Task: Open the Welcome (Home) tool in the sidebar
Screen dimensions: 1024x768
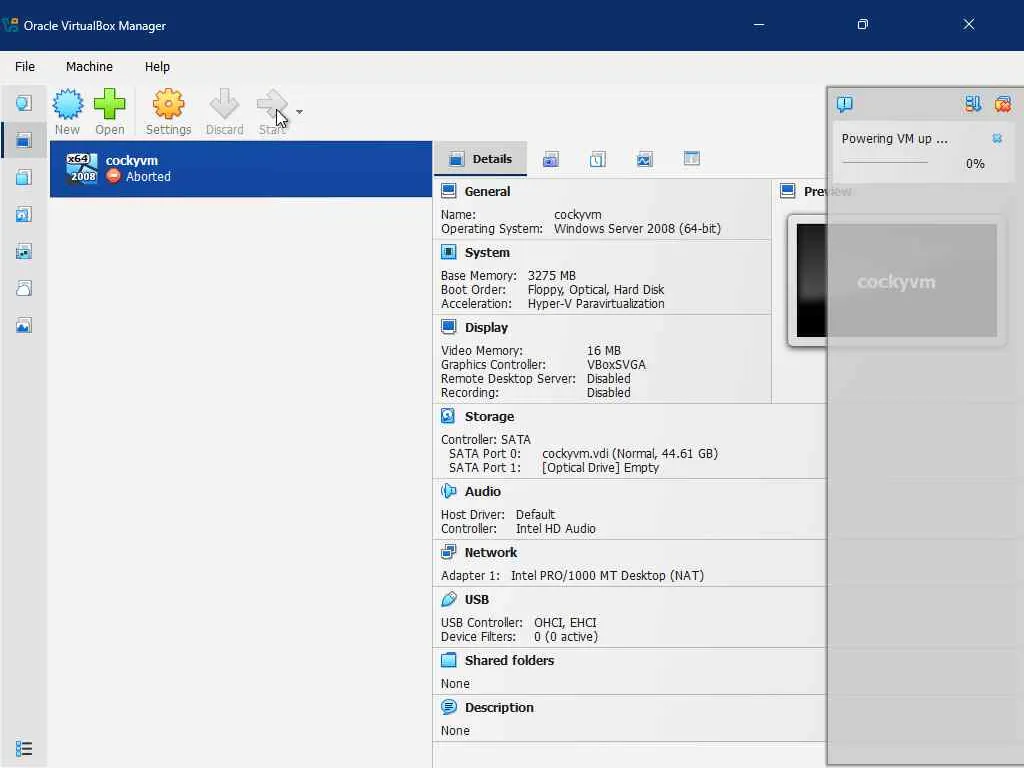Action: 24,103
